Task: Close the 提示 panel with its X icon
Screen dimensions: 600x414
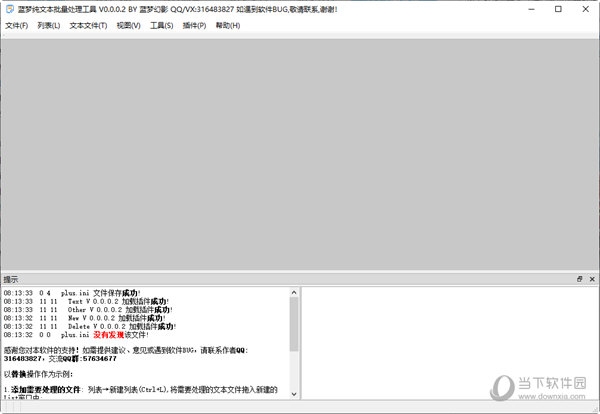Action: click(591, 279)
